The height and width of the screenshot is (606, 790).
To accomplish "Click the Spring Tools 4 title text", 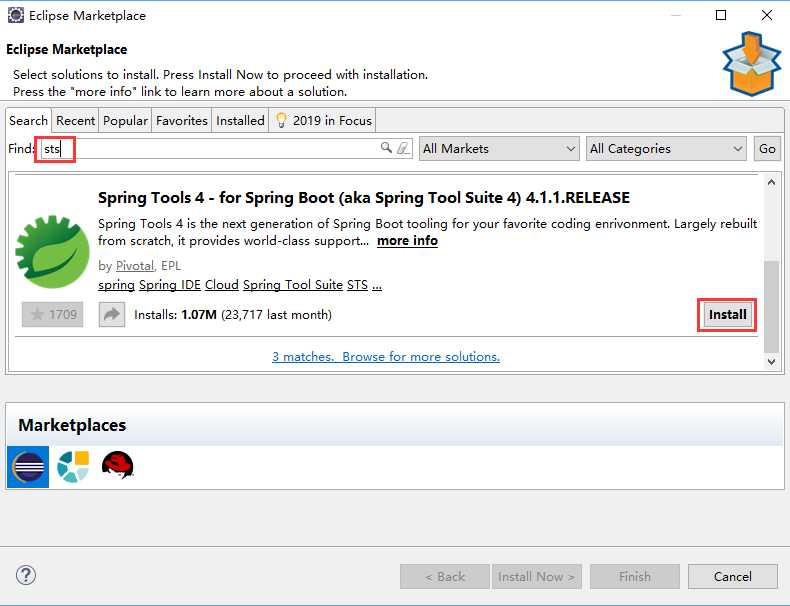I will pyautogui.click(x=363, y=197).
